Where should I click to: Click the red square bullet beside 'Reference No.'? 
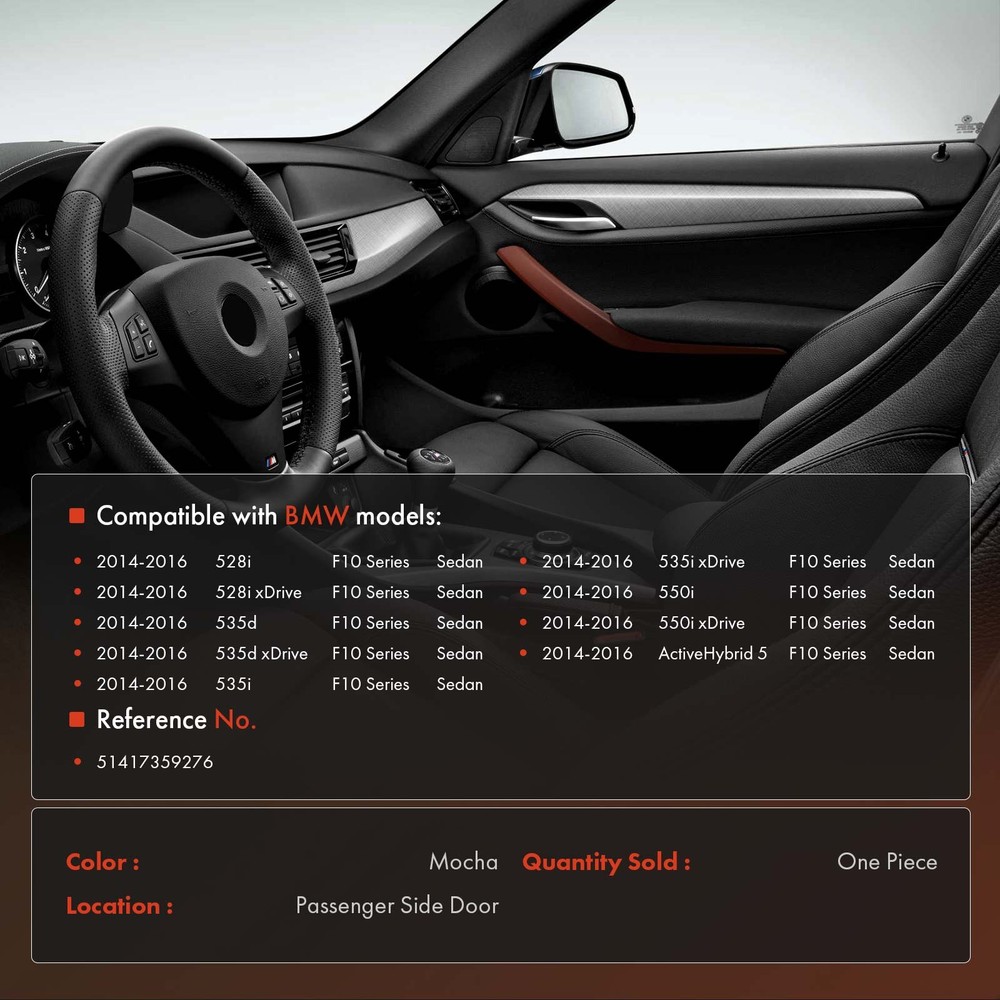pos(77,719)
